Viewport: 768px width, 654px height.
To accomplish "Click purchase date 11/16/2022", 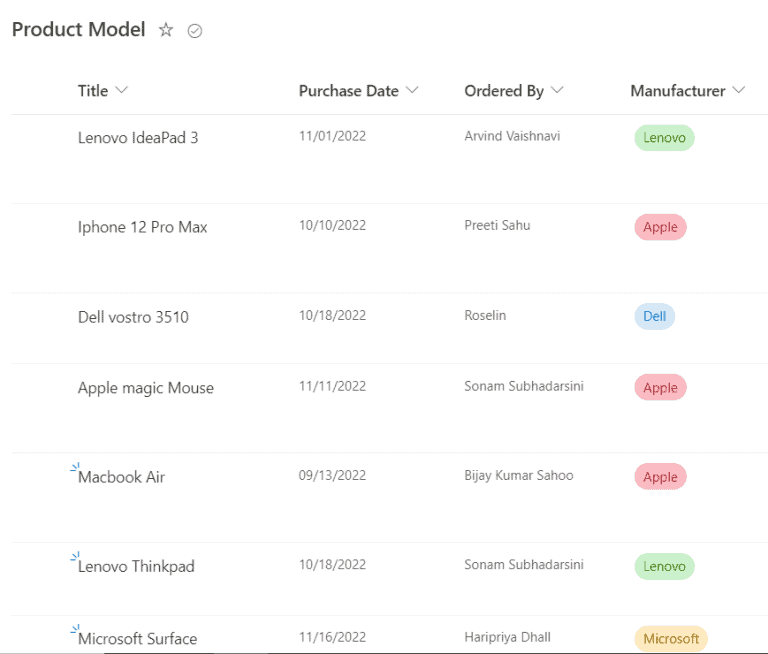I will [333, 637].
